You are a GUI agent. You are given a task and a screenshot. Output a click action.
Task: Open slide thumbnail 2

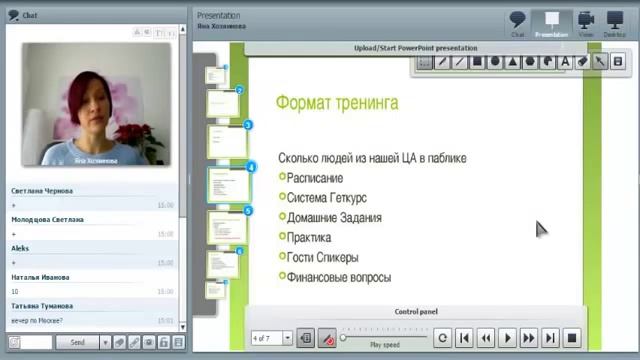223,104
